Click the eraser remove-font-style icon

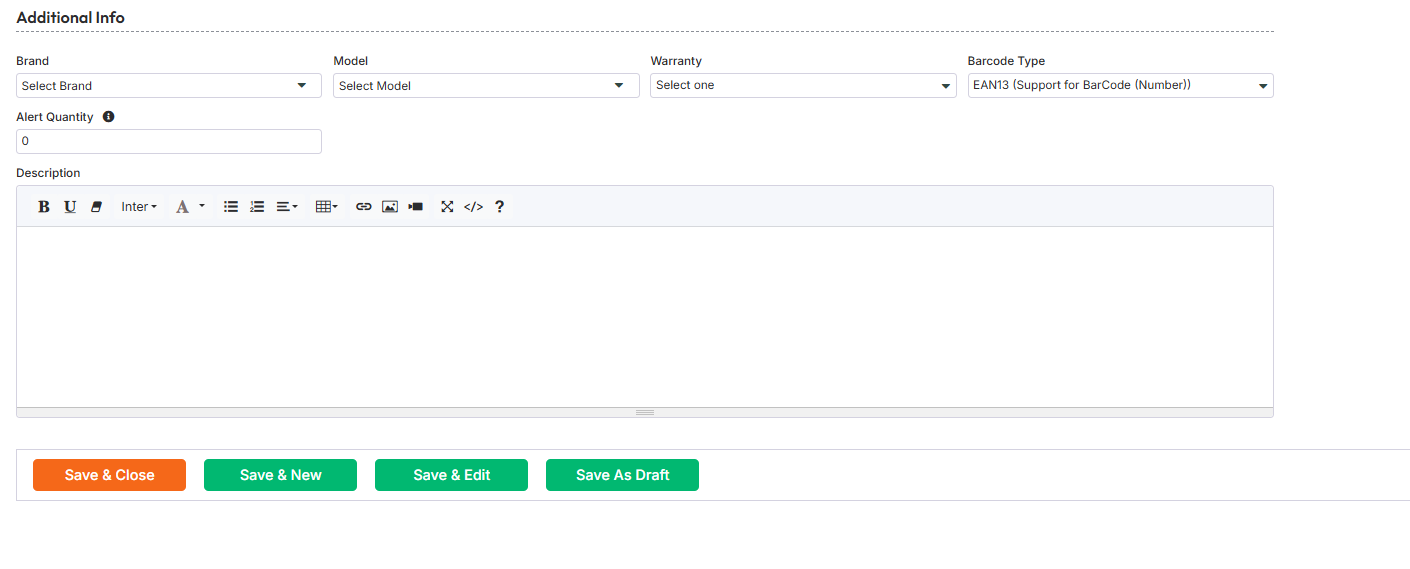tap(96, 207)
